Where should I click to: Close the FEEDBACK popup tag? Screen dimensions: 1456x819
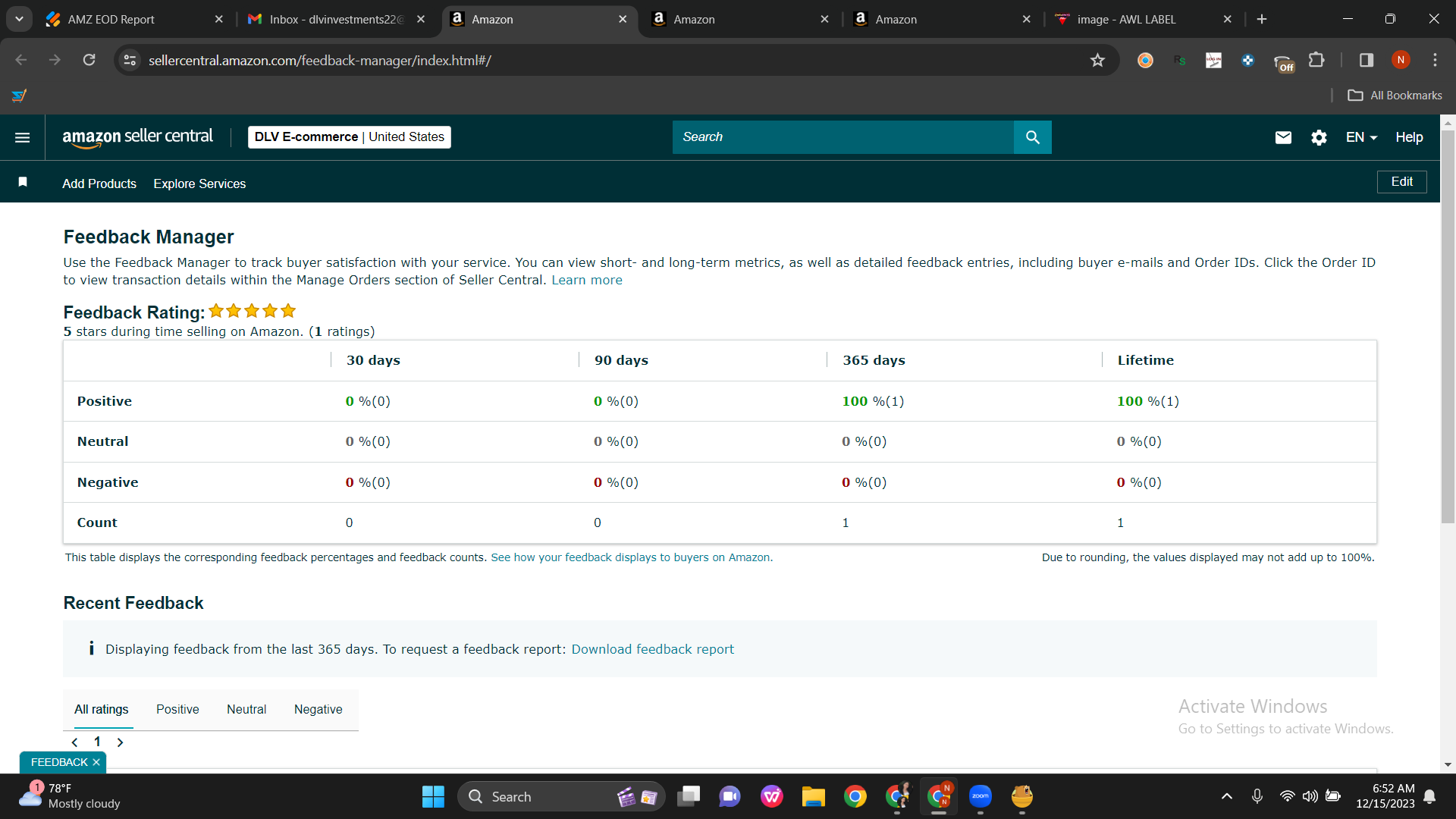click(x=96, y=762)
